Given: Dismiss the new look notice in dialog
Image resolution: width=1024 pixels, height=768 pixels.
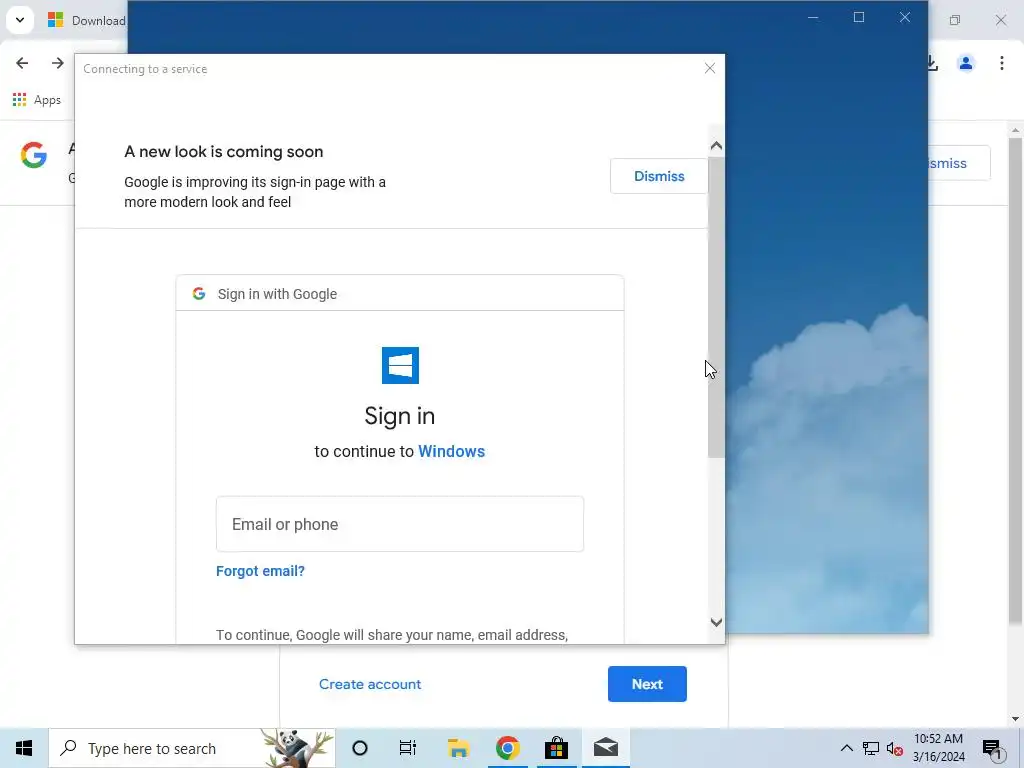Looking at the screenshot, I should 659,176.
